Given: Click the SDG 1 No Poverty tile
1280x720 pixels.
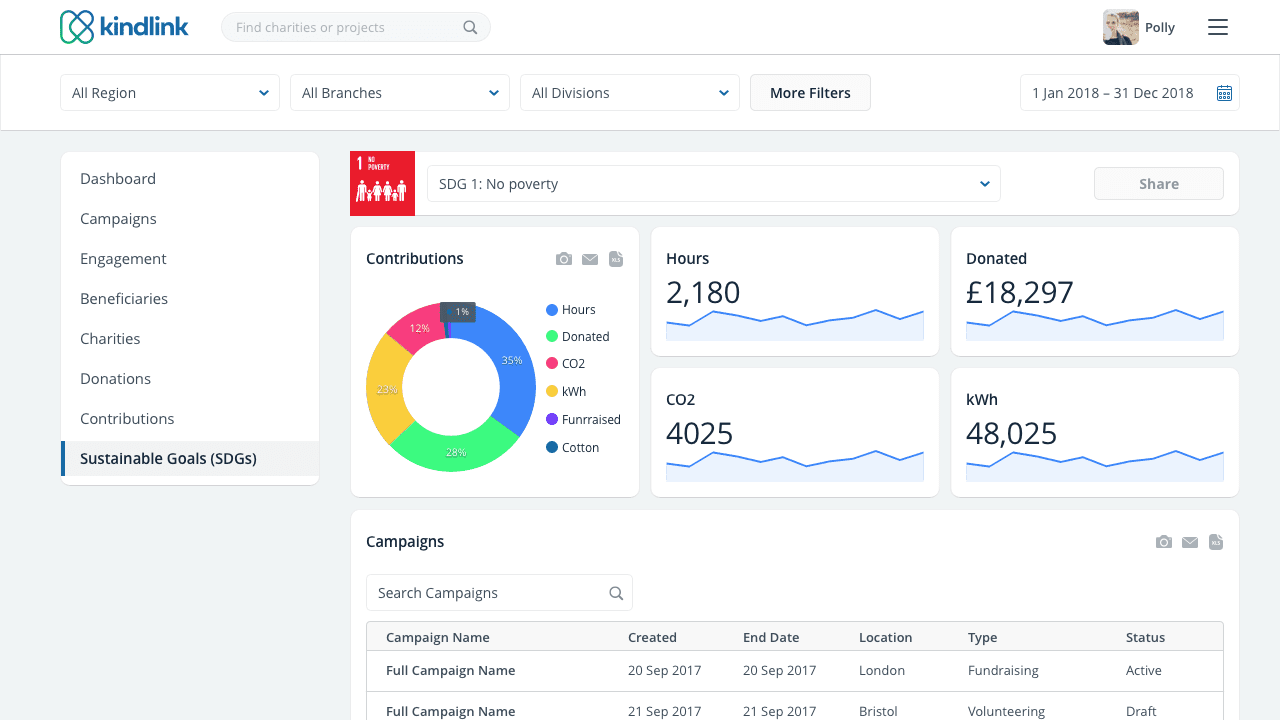Looking at the screenshot, I should click(382, 184).
